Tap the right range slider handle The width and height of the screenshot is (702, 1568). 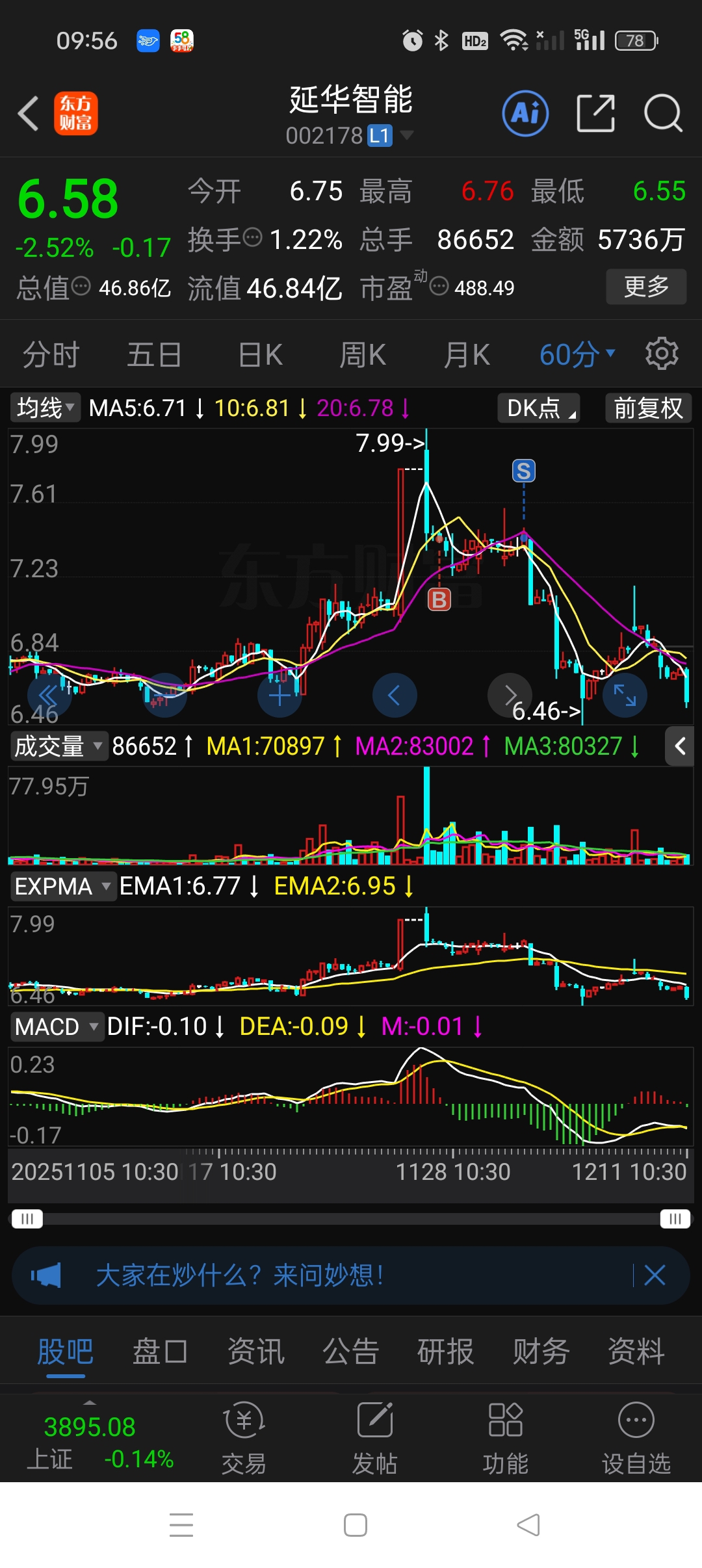point(675,1218)
